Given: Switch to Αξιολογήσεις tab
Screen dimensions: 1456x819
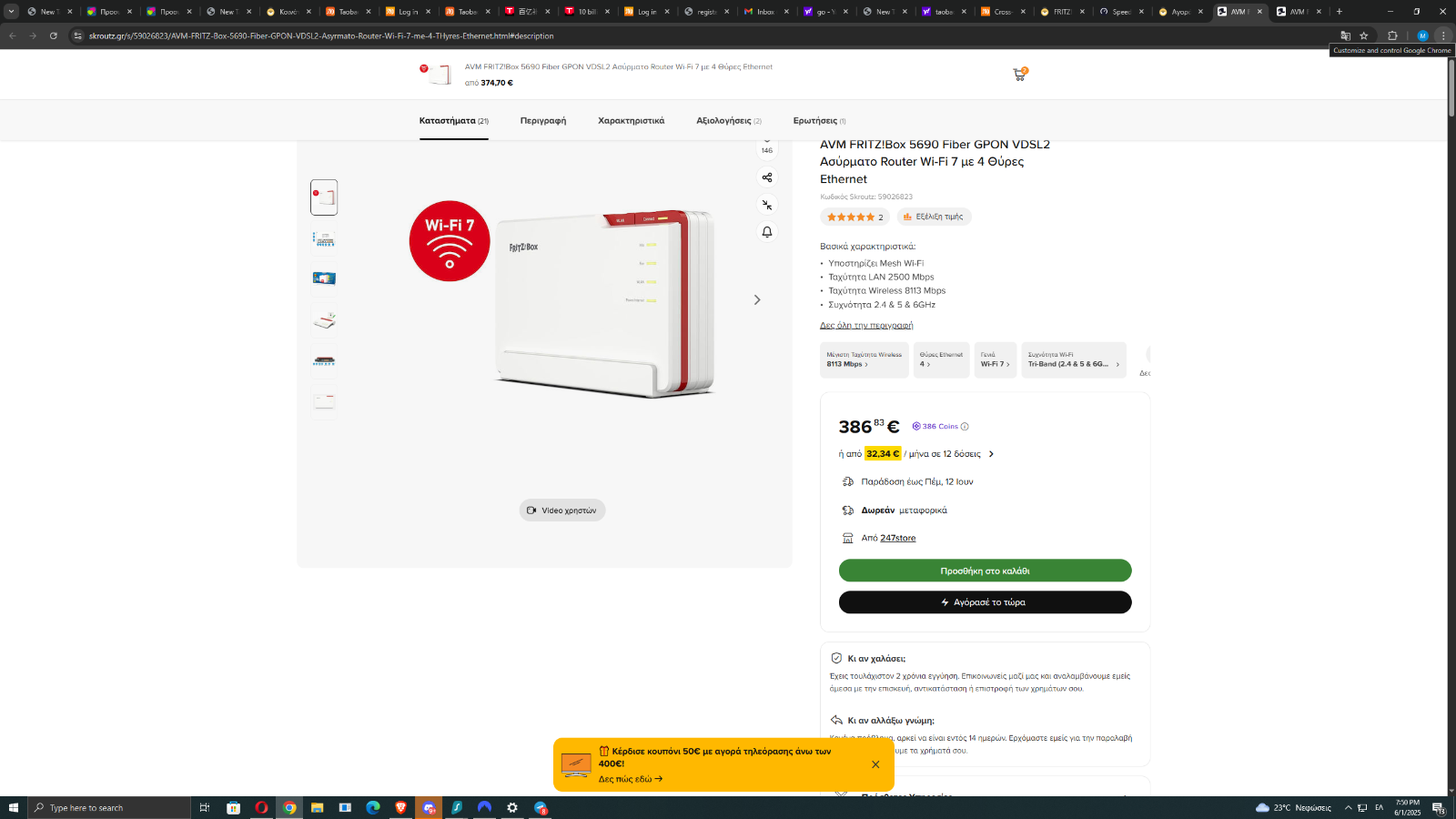Looking at the screenshot, I should point(729,120).
